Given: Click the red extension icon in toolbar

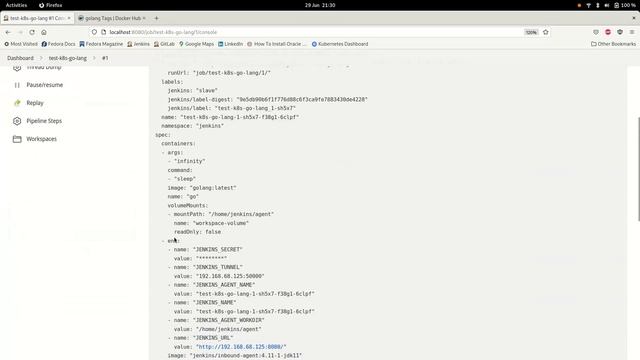Looking at the screenshot, I should (608, 32).
